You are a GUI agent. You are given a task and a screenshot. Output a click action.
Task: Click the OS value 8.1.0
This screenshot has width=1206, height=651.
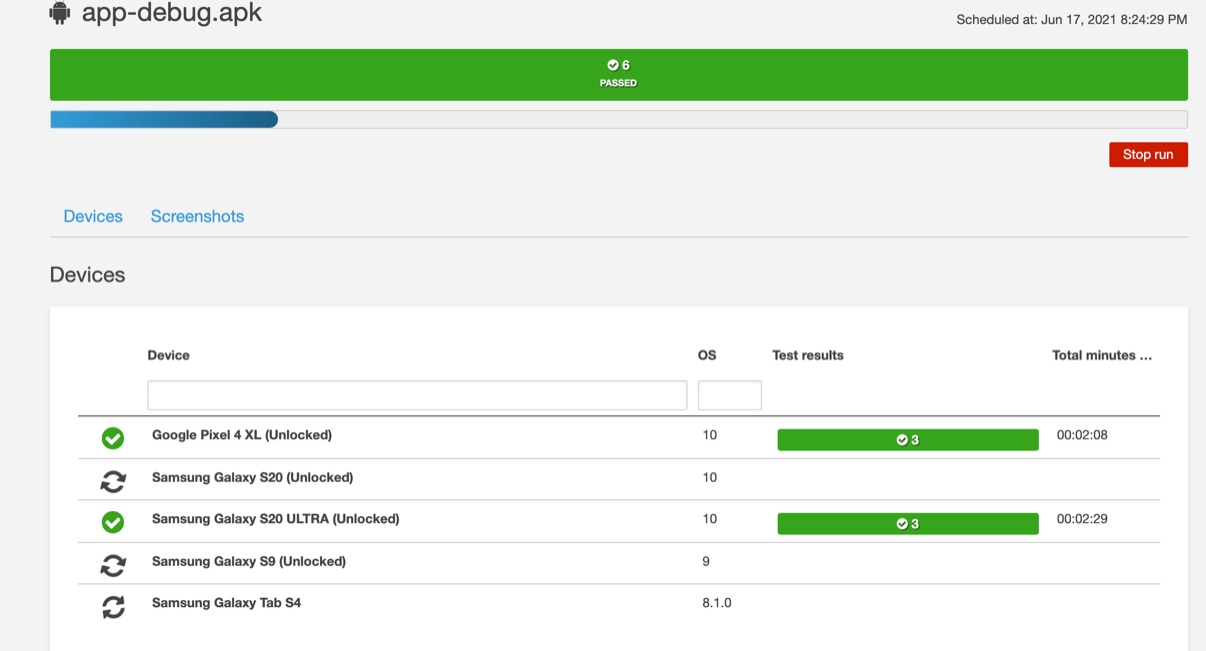716,603
